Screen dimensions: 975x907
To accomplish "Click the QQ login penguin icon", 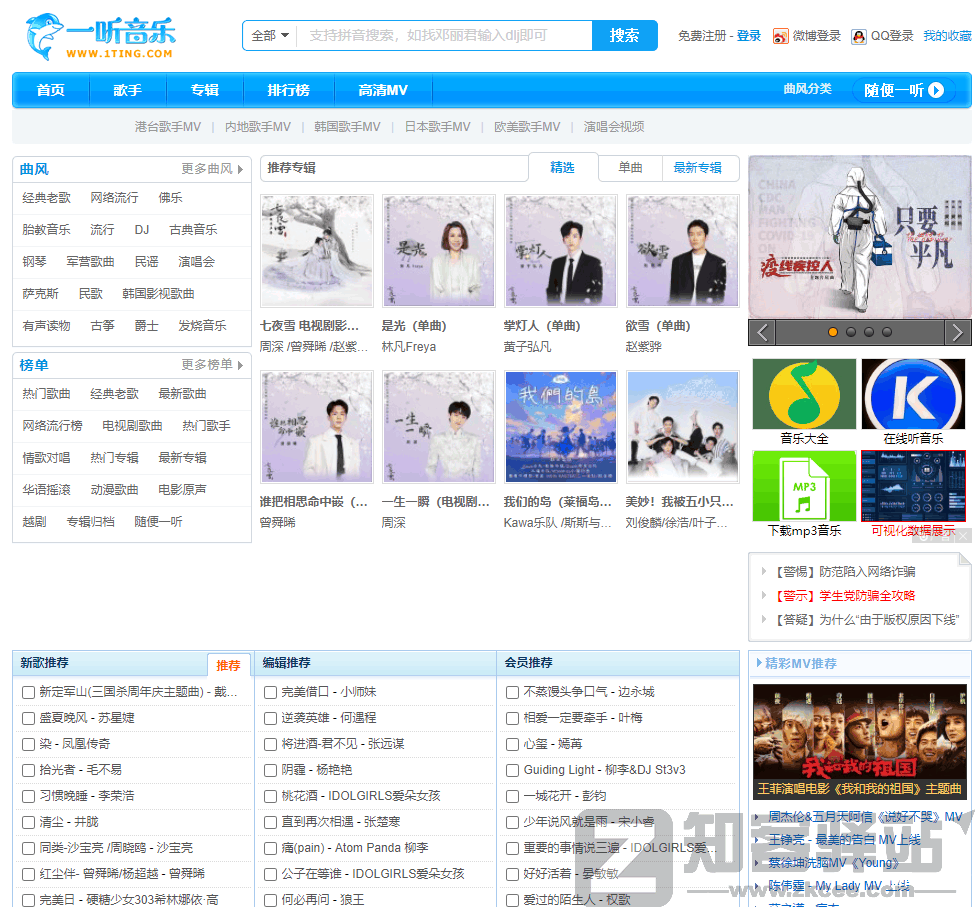I will pos(858,36).
